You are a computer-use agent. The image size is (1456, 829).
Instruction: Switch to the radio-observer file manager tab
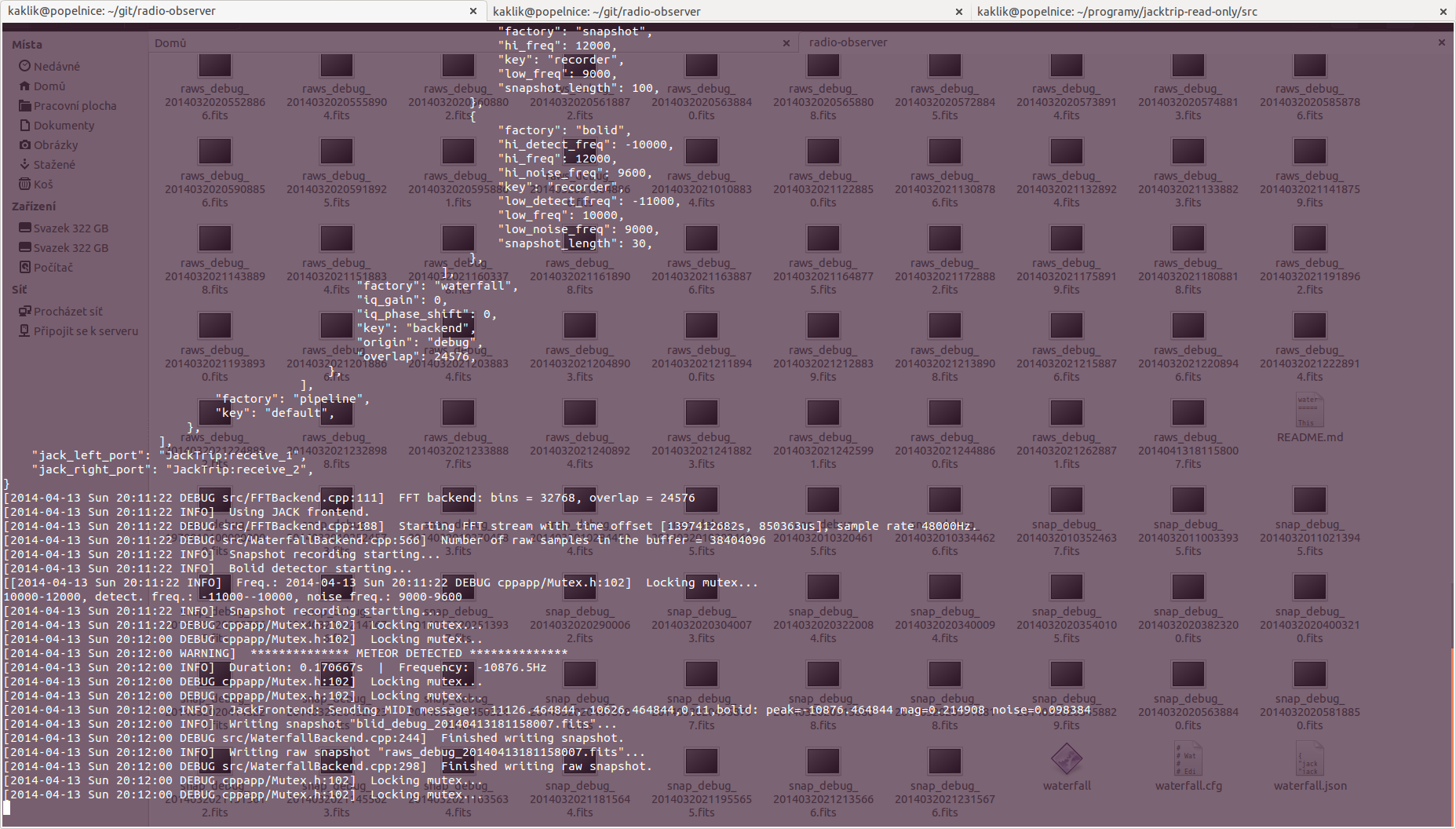[x=848, y=42]
